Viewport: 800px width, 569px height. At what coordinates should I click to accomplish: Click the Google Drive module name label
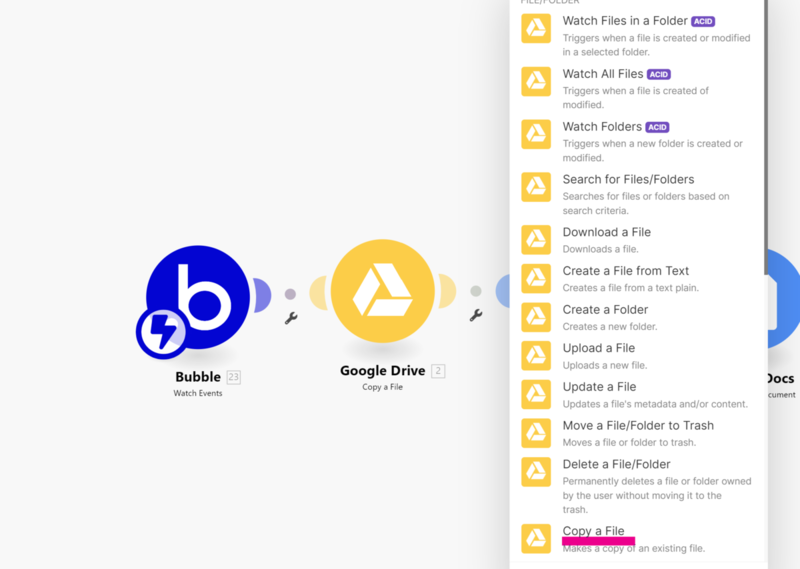click(383, 371)
